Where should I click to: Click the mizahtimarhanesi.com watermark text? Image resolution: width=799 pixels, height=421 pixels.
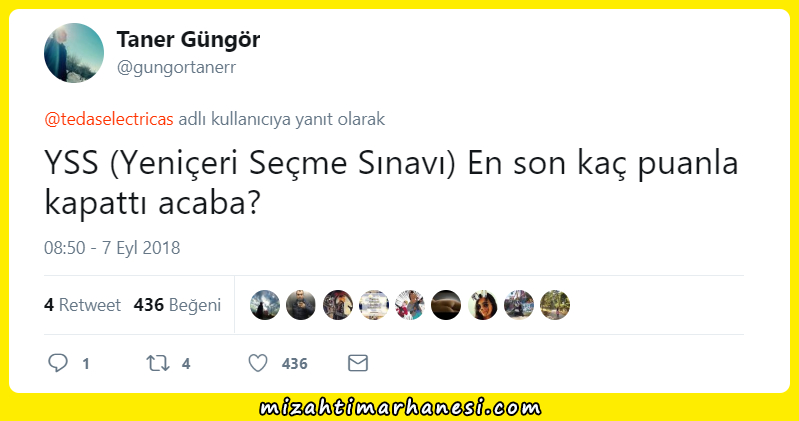401,408
